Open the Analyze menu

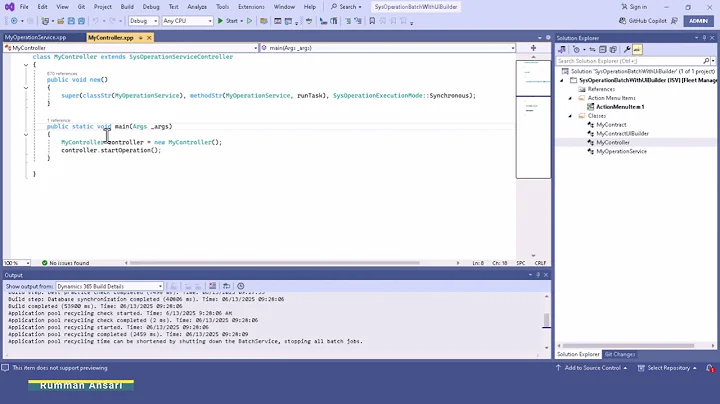point(197,7)
